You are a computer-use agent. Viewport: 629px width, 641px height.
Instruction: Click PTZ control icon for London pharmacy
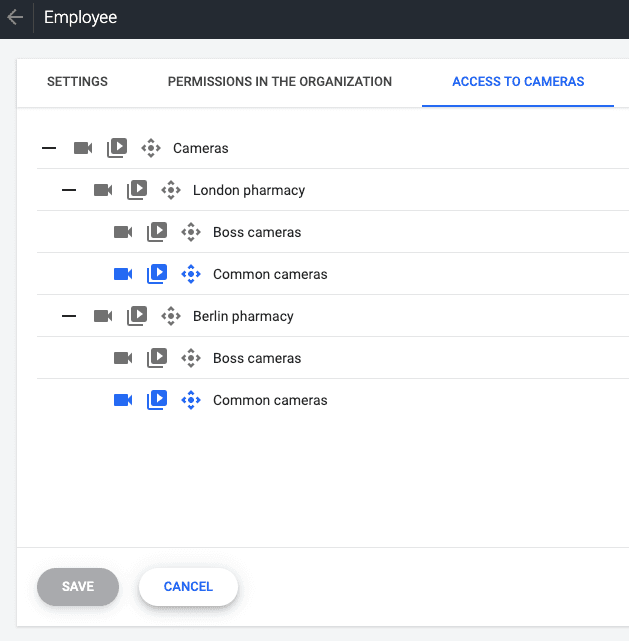point(171,190)
